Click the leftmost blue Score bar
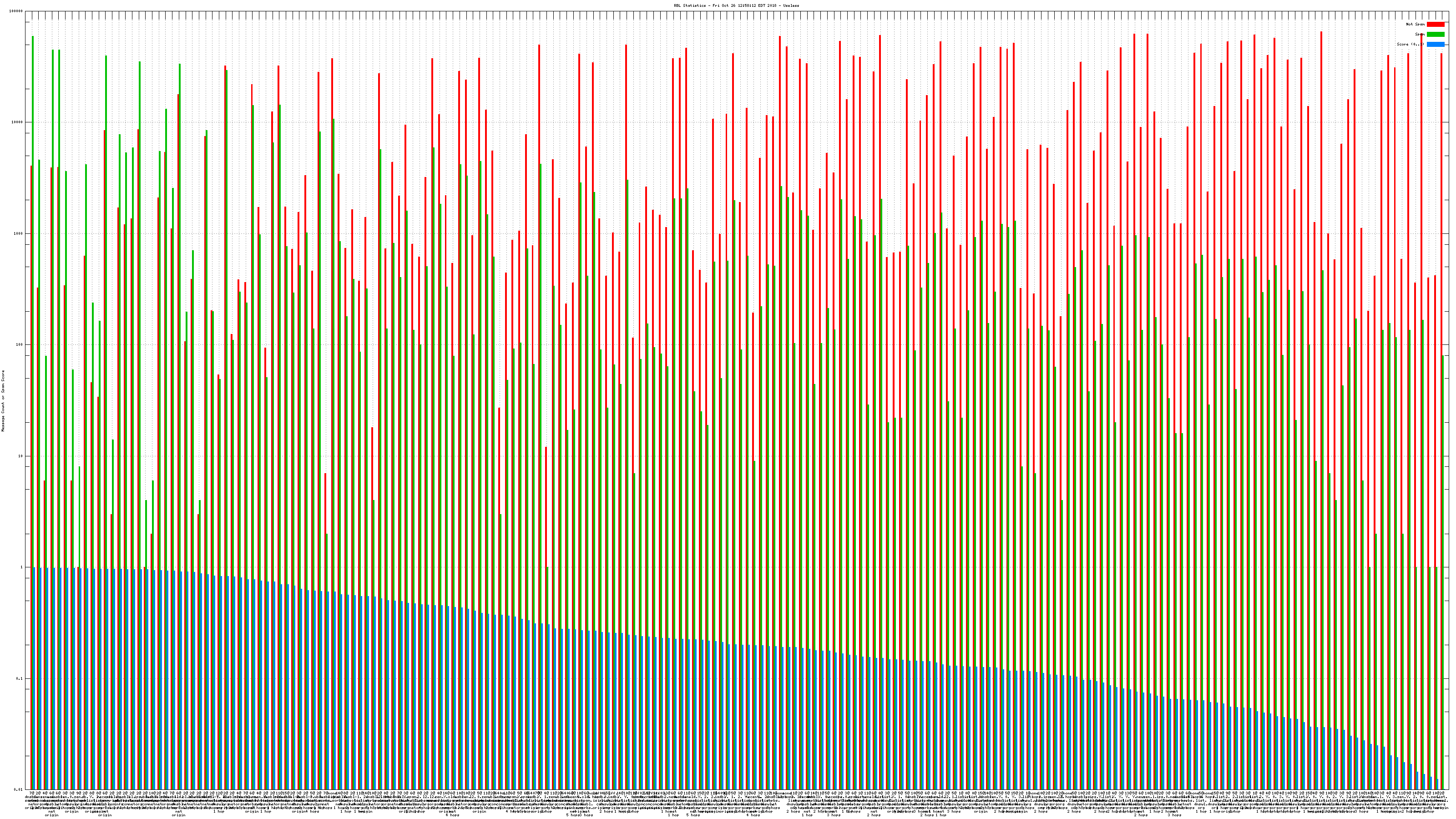The image size is (1456, 819). (35, 678)
